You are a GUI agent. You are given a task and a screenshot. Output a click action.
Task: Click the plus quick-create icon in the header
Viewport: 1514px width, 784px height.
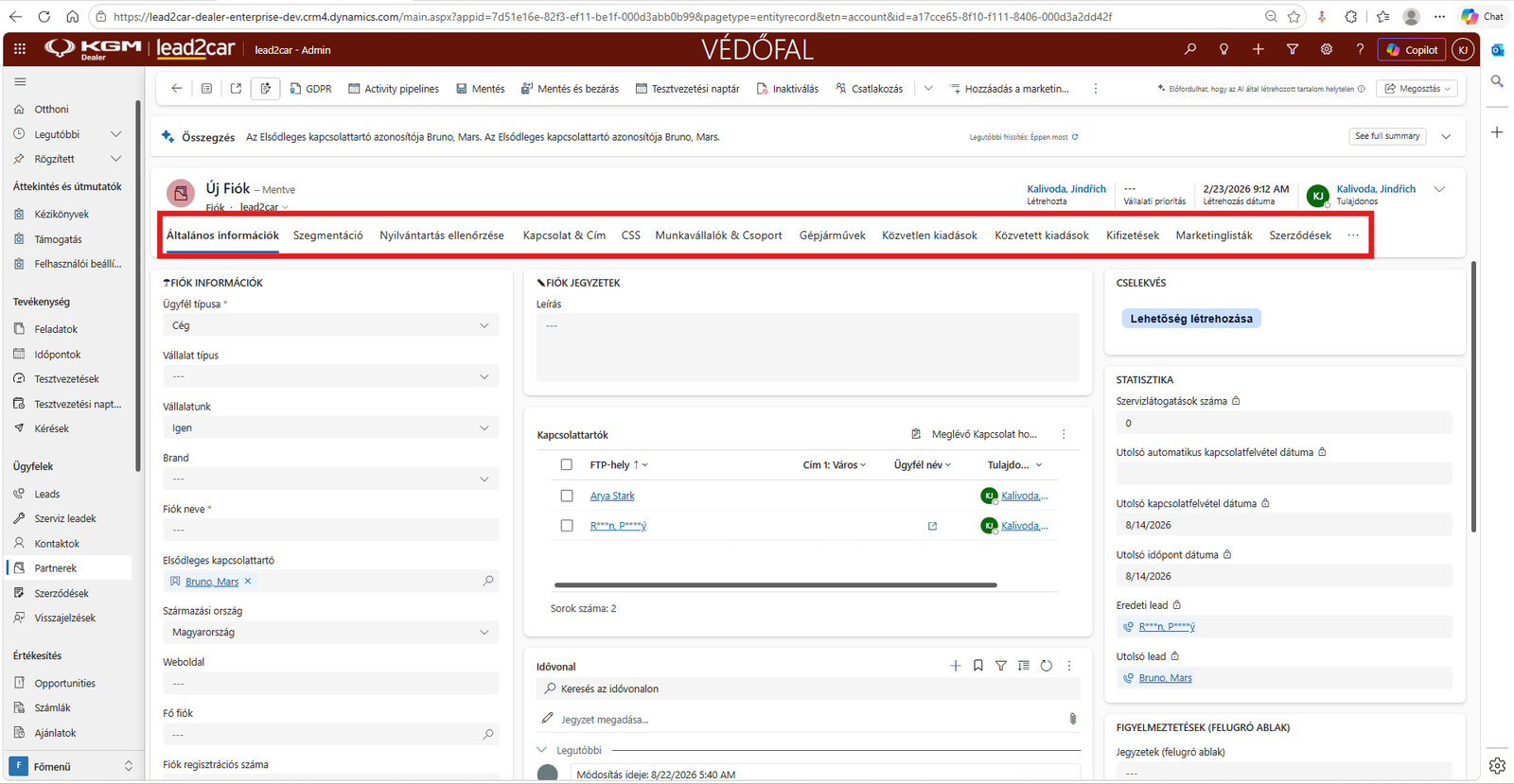click(x=1258, y=49)
